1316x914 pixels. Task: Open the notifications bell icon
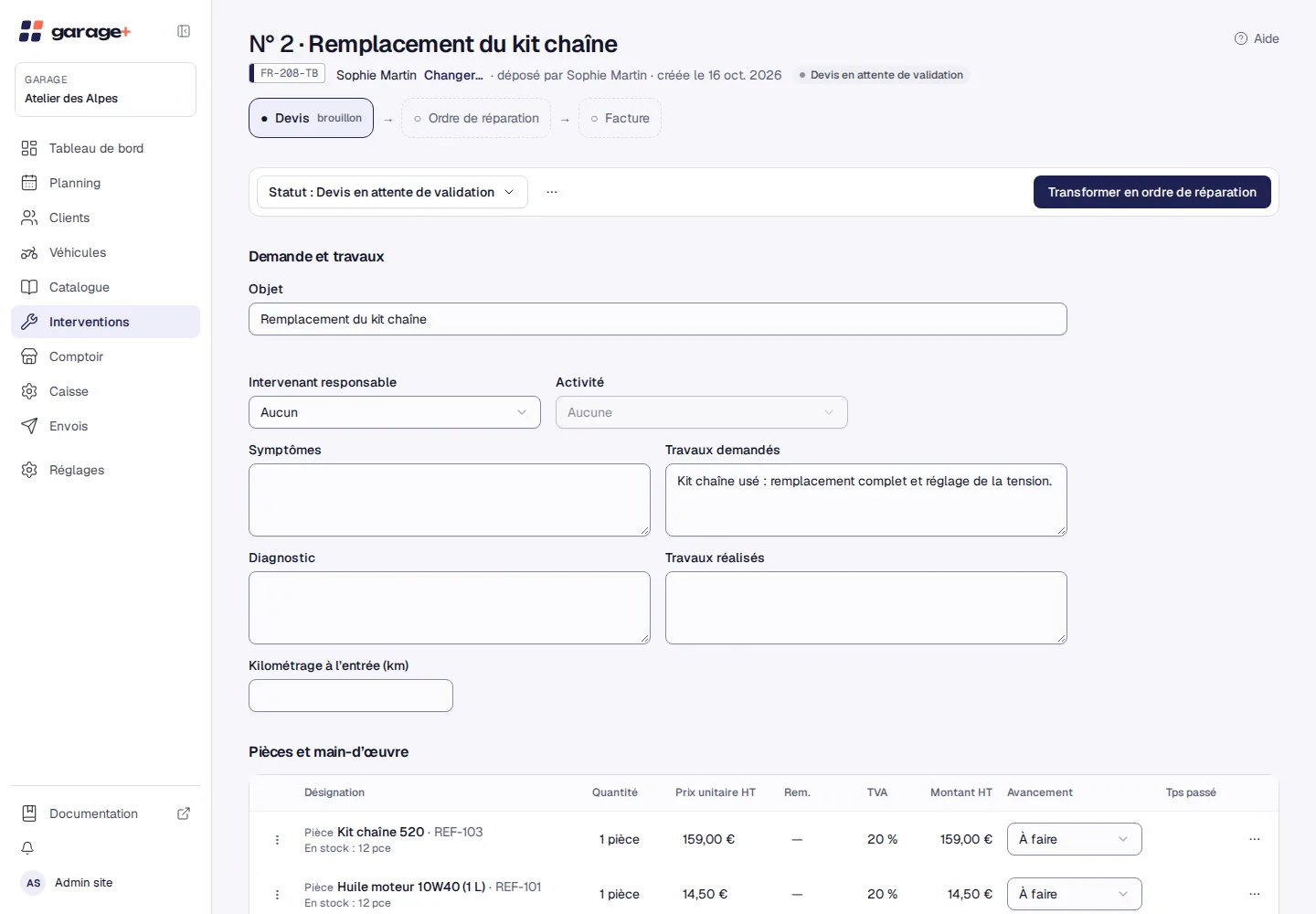[27, 848]
